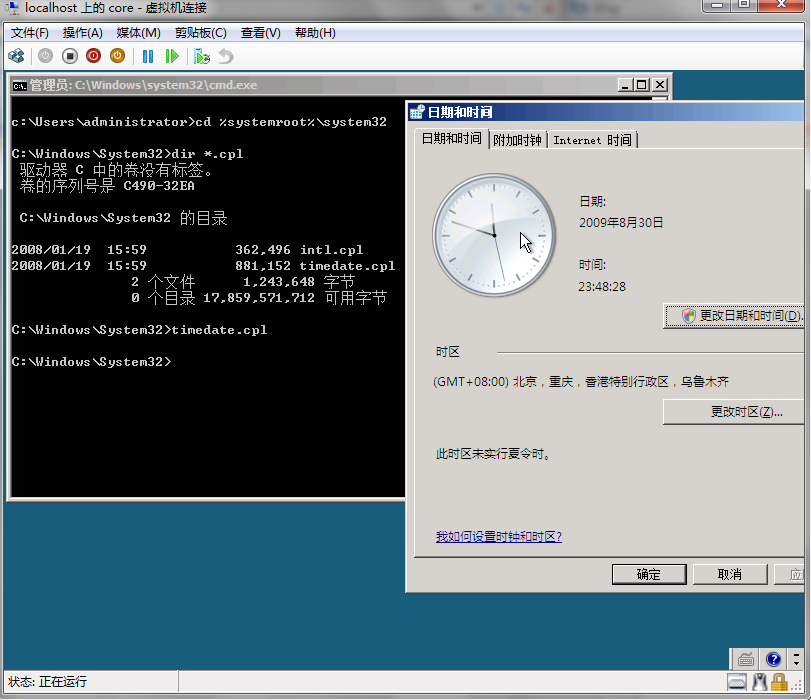Screen dimensions: 811x700
Task: Click the analog clock face
Action: pos(494,235)
